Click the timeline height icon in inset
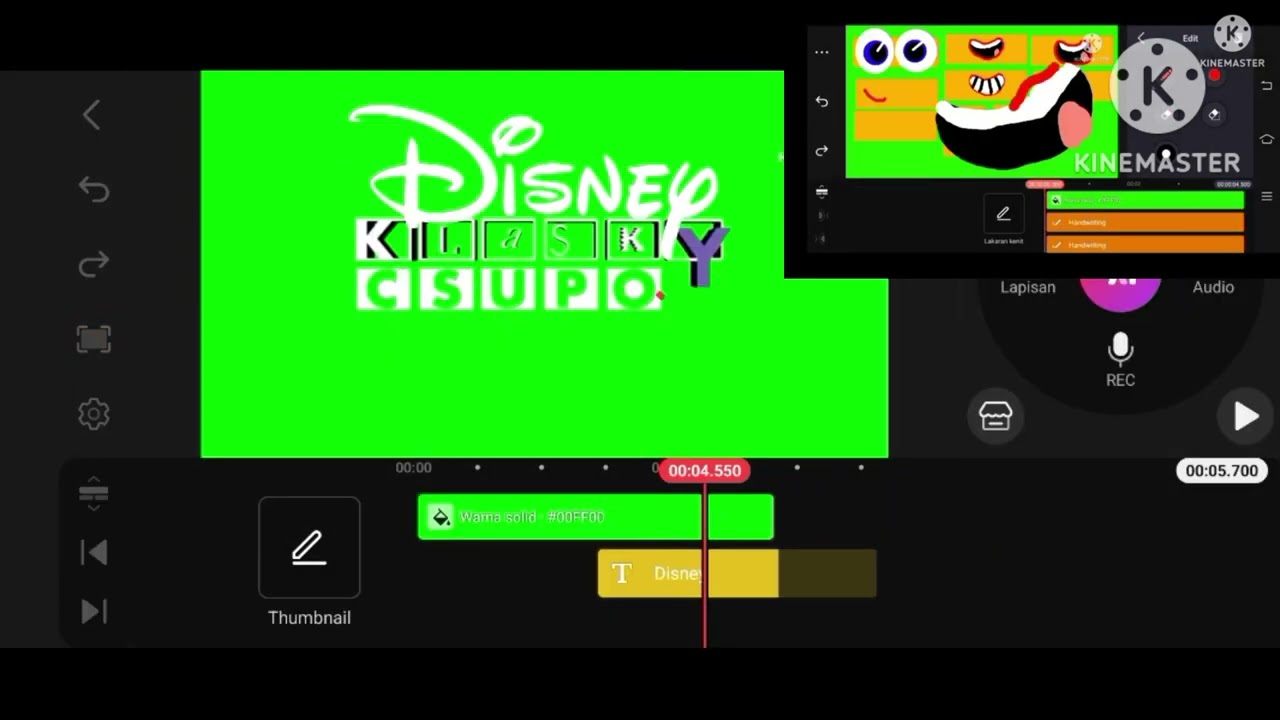Viewport: 1280px width, 720px height. point(822,191)
